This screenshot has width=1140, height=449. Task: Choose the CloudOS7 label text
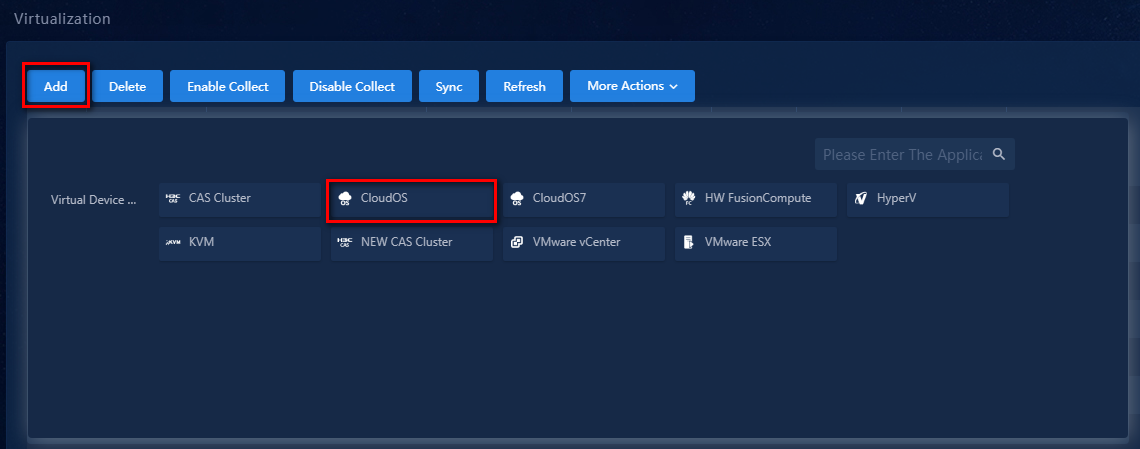coord(558,197)
